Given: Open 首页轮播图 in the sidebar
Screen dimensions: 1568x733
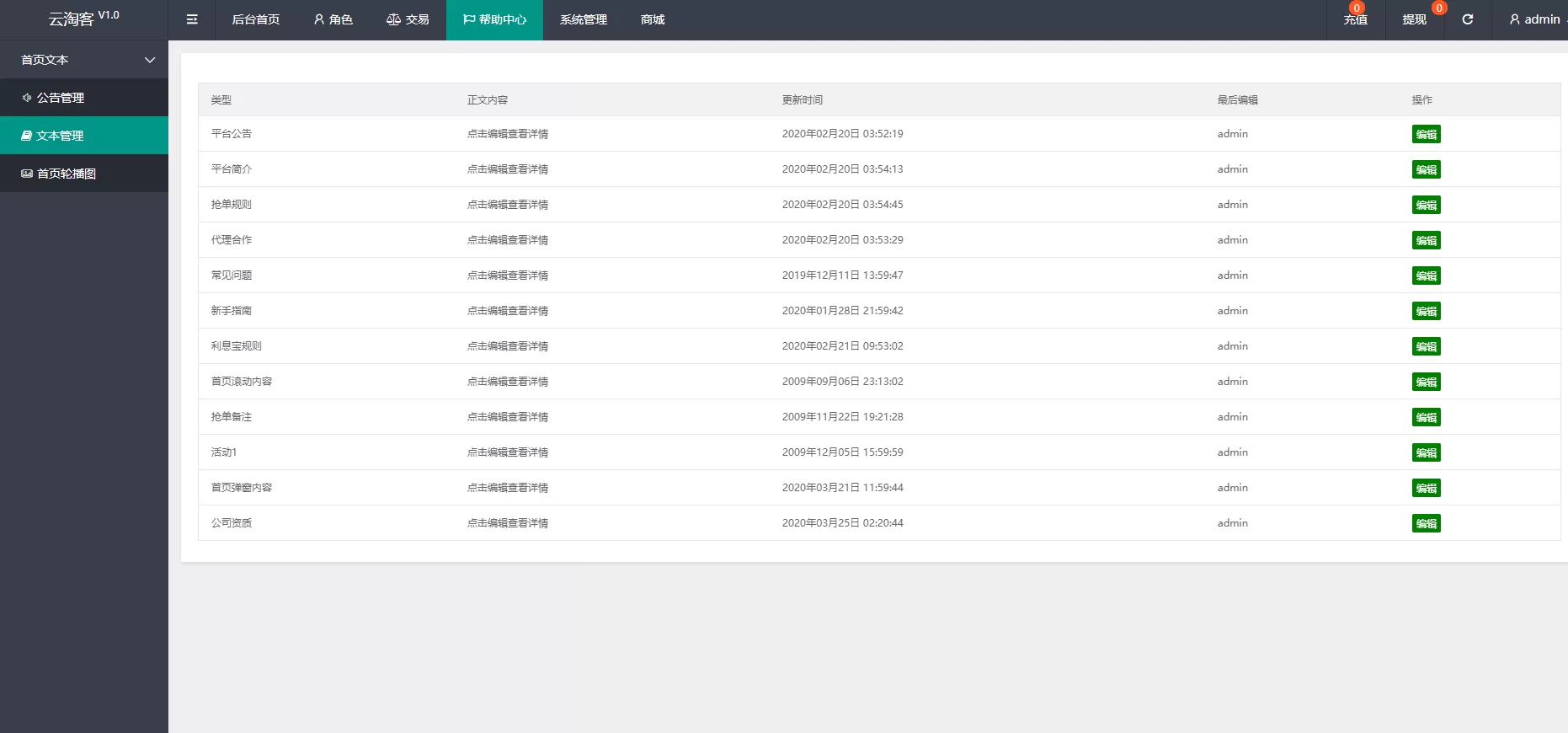Looking at the screenshot, I should (x=66, y=174).
